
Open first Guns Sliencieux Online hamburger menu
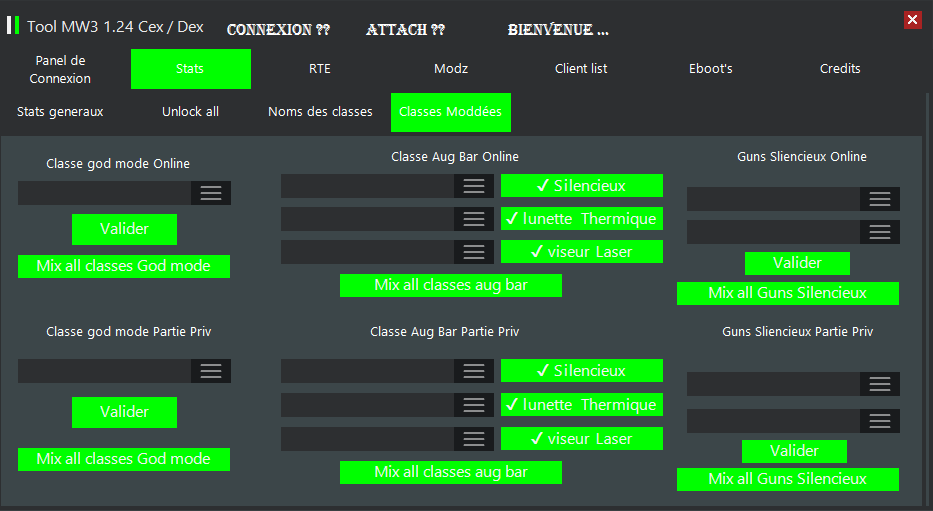point(880,199)
